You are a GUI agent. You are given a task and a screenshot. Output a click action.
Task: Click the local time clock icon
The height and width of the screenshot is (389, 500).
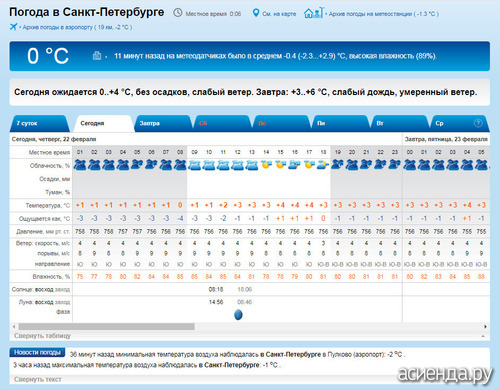coord(178,13)
